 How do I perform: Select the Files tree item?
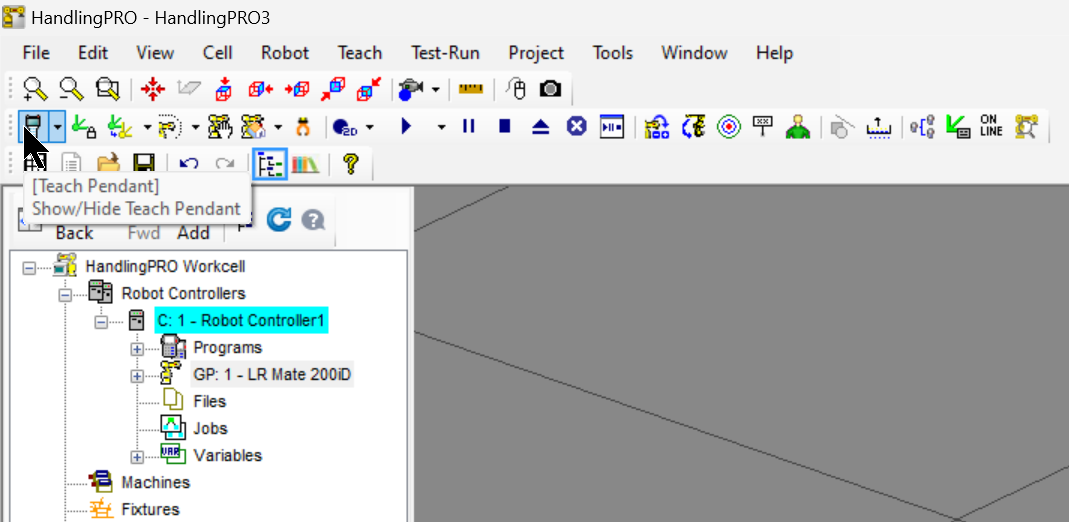coord(209,401)
